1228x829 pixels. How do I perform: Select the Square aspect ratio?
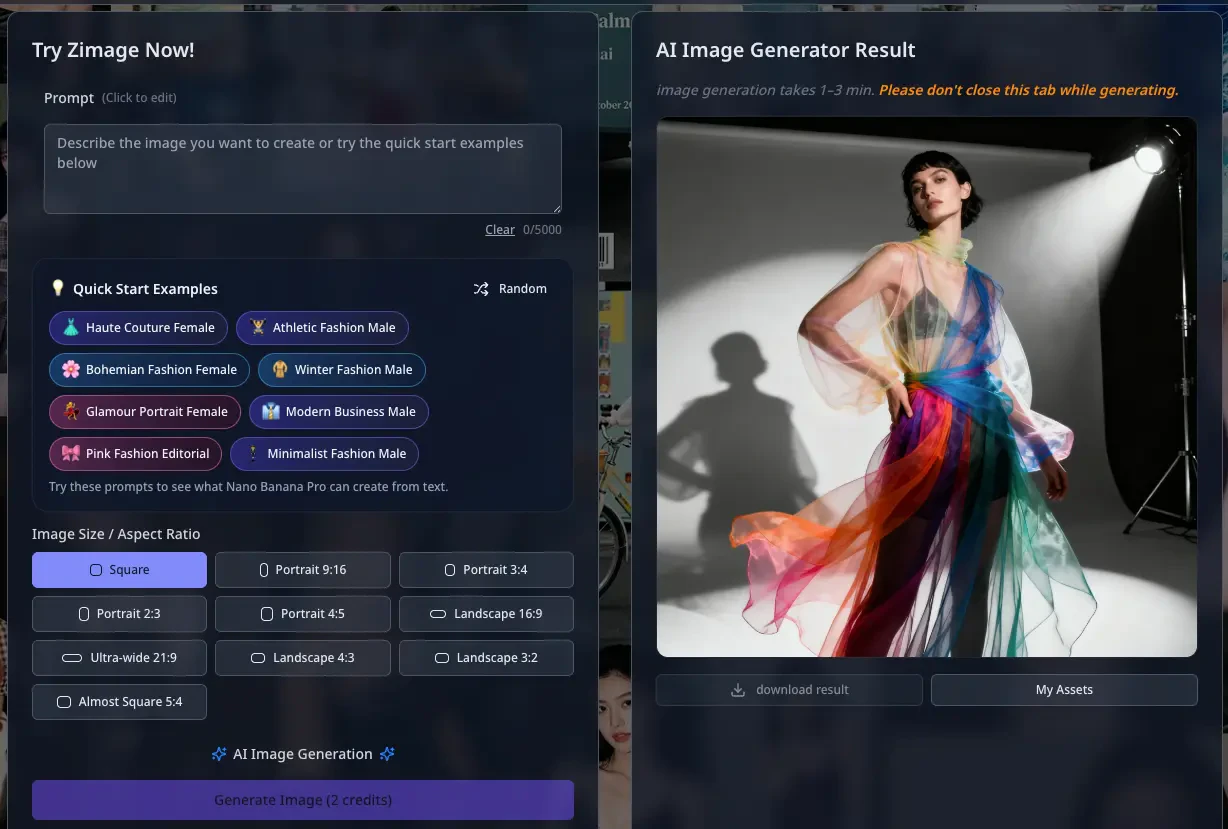tap(119, 570)
